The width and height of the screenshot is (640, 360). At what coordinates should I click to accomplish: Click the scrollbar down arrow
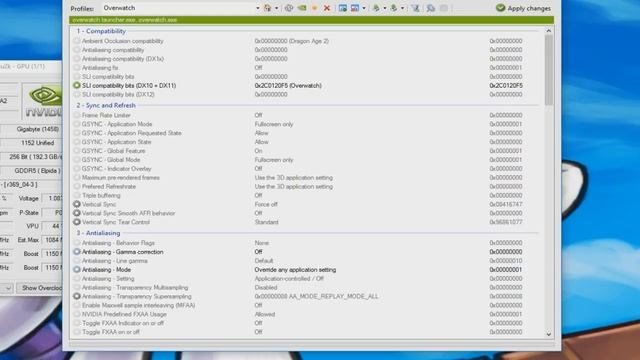point(549,334)
